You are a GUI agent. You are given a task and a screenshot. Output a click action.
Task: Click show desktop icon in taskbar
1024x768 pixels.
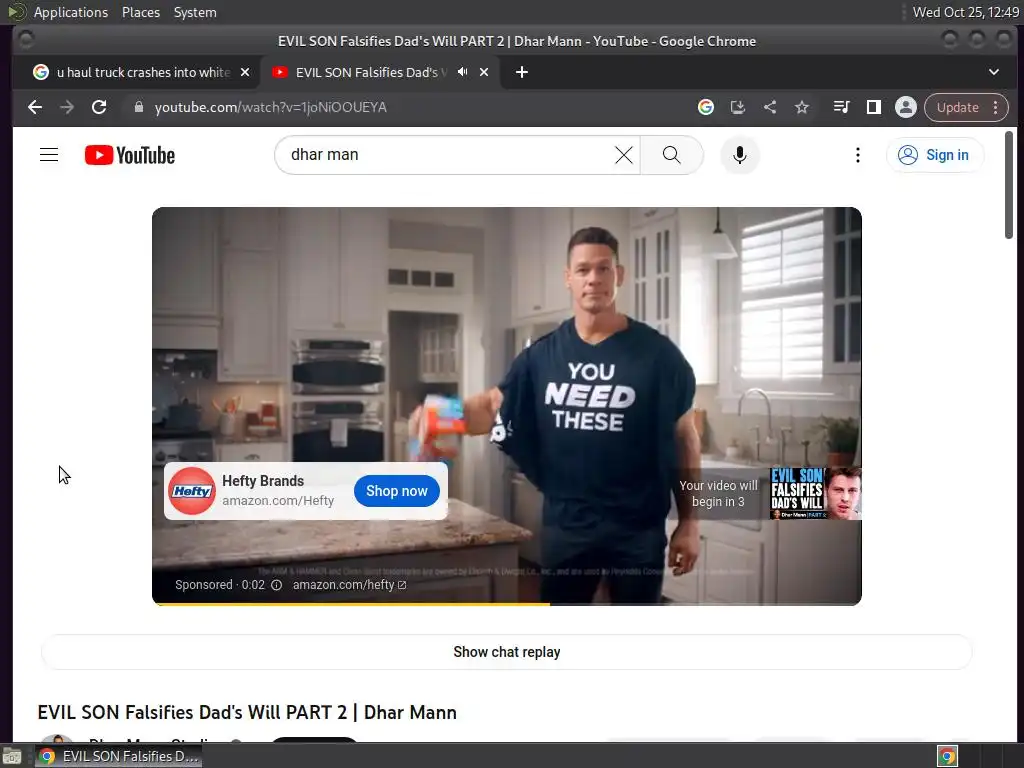[x=11, y=756]
